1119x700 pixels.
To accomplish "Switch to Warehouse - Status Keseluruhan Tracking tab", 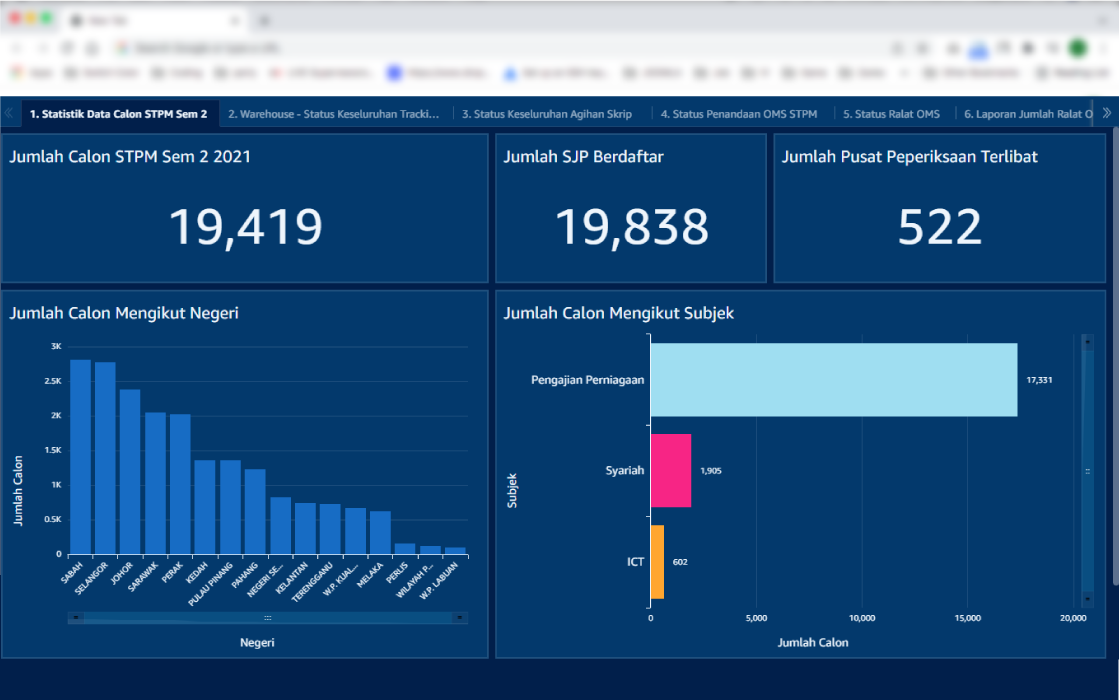I will click(x=334, y=114).
